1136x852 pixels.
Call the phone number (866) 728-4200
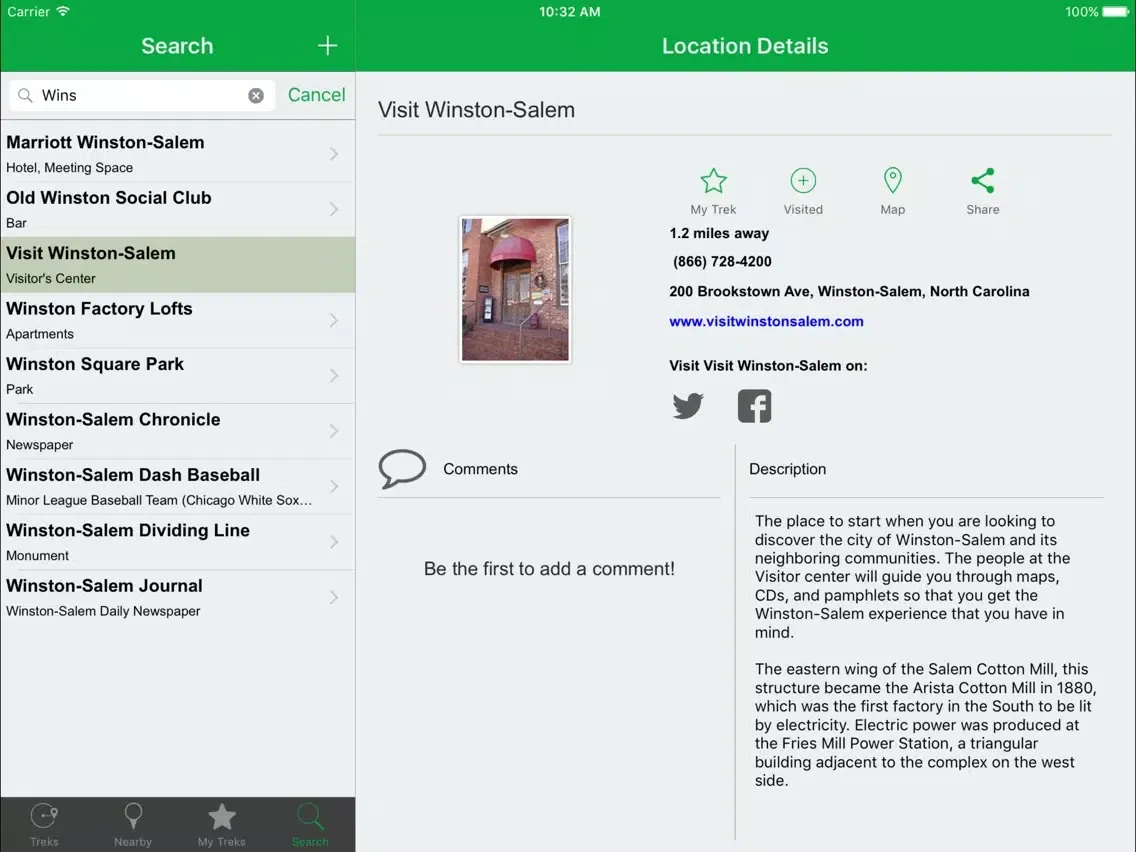click(722, 262)
